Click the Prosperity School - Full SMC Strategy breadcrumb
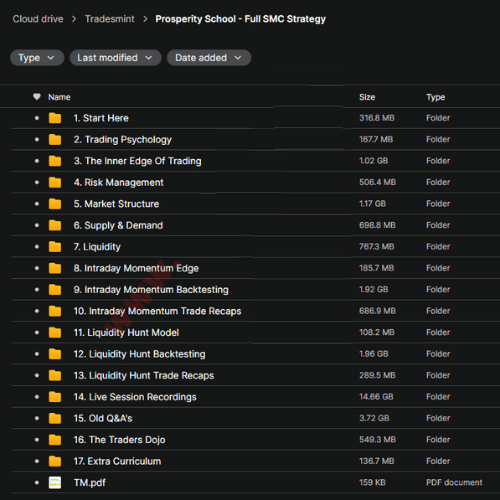Screen dimensions: 500x500 pos(241,19)
